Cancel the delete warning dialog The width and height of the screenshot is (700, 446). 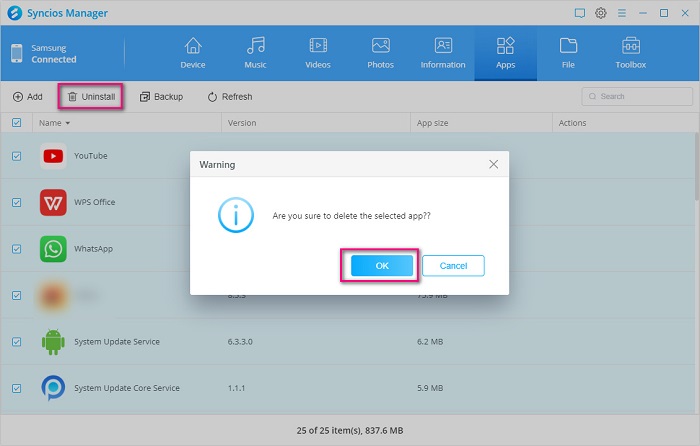point(453,266)
